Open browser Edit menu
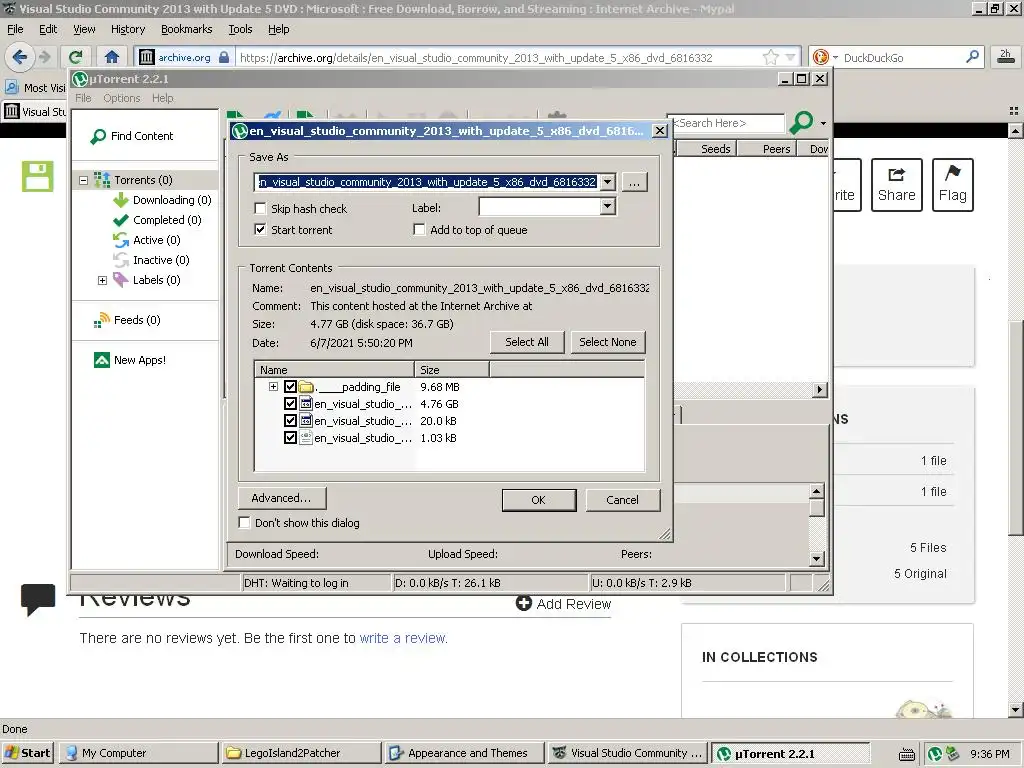Viewport: 1024px width, 768px height. pyautogui.click(x=48, y=29)
